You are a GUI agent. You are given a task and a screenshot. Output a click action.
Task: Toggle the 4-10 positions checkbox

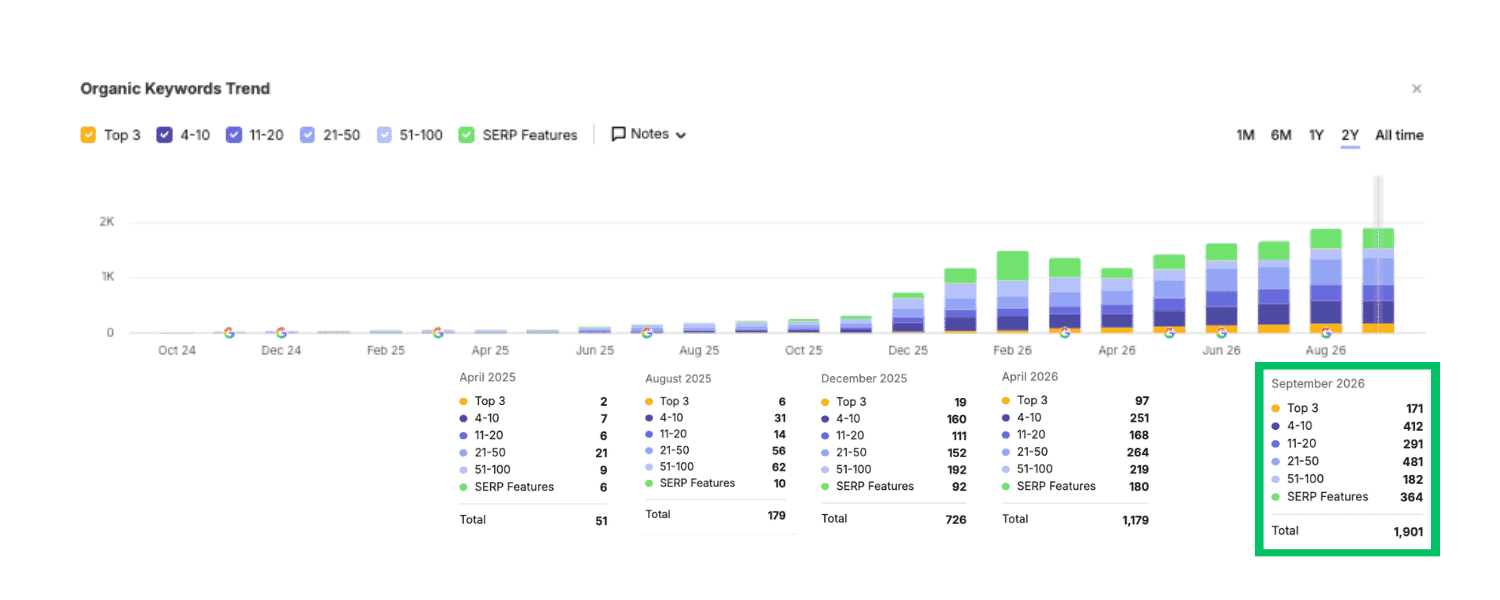(165, 135)
